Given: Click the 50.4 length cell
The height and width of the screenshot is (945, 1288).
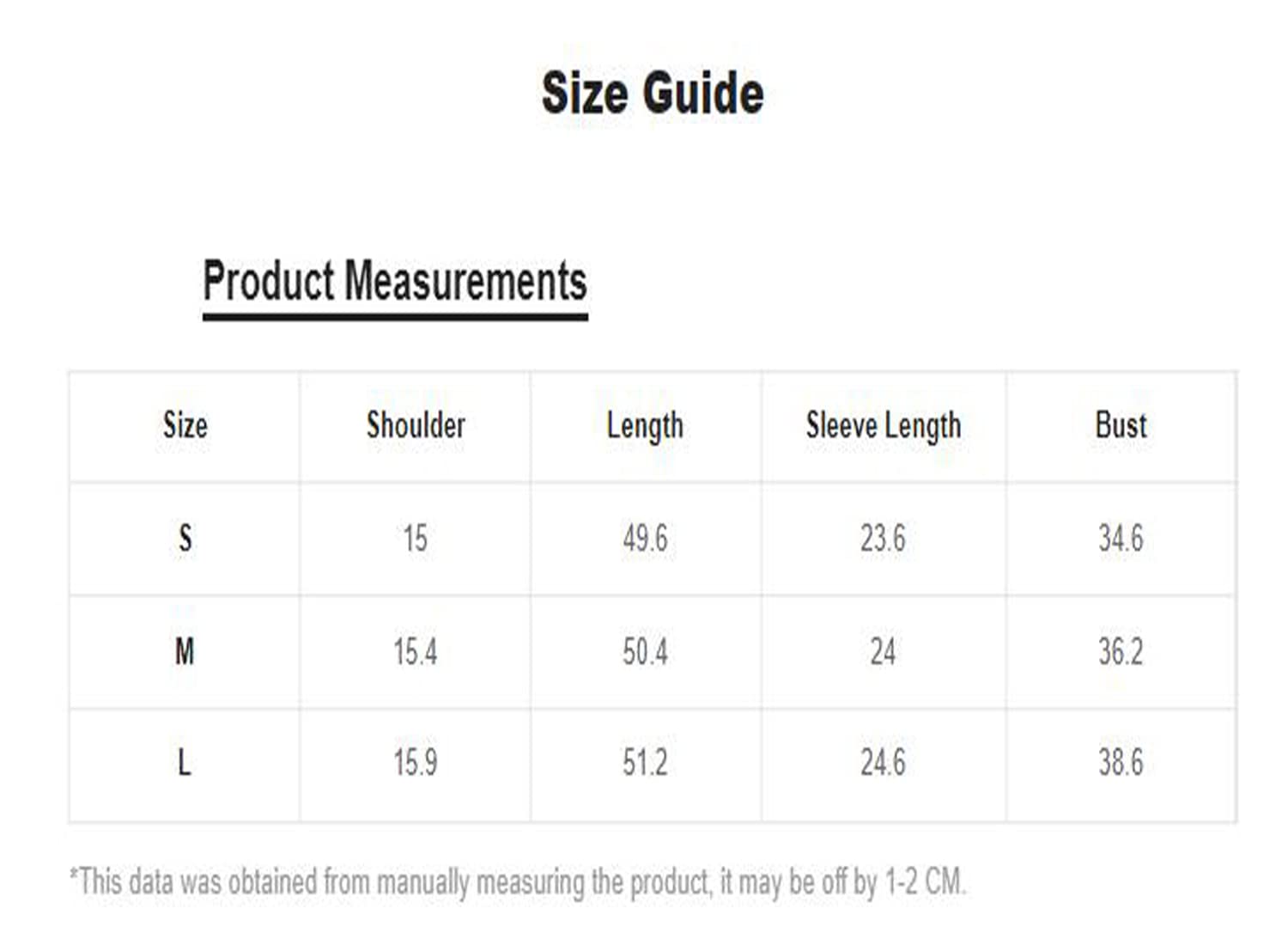Looking at the screenshot, I should [645, 651].
